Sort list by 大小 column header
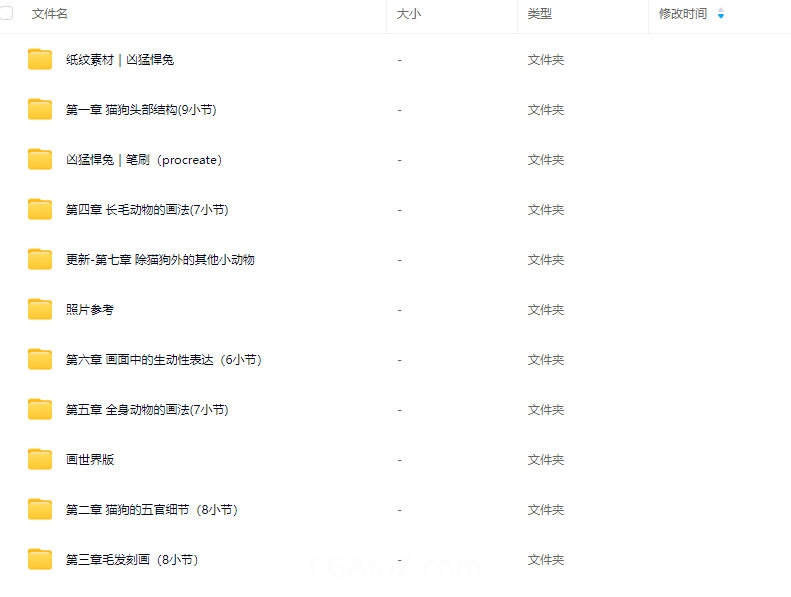The width and height of the screenshot is (791, 597). [408, 14]
